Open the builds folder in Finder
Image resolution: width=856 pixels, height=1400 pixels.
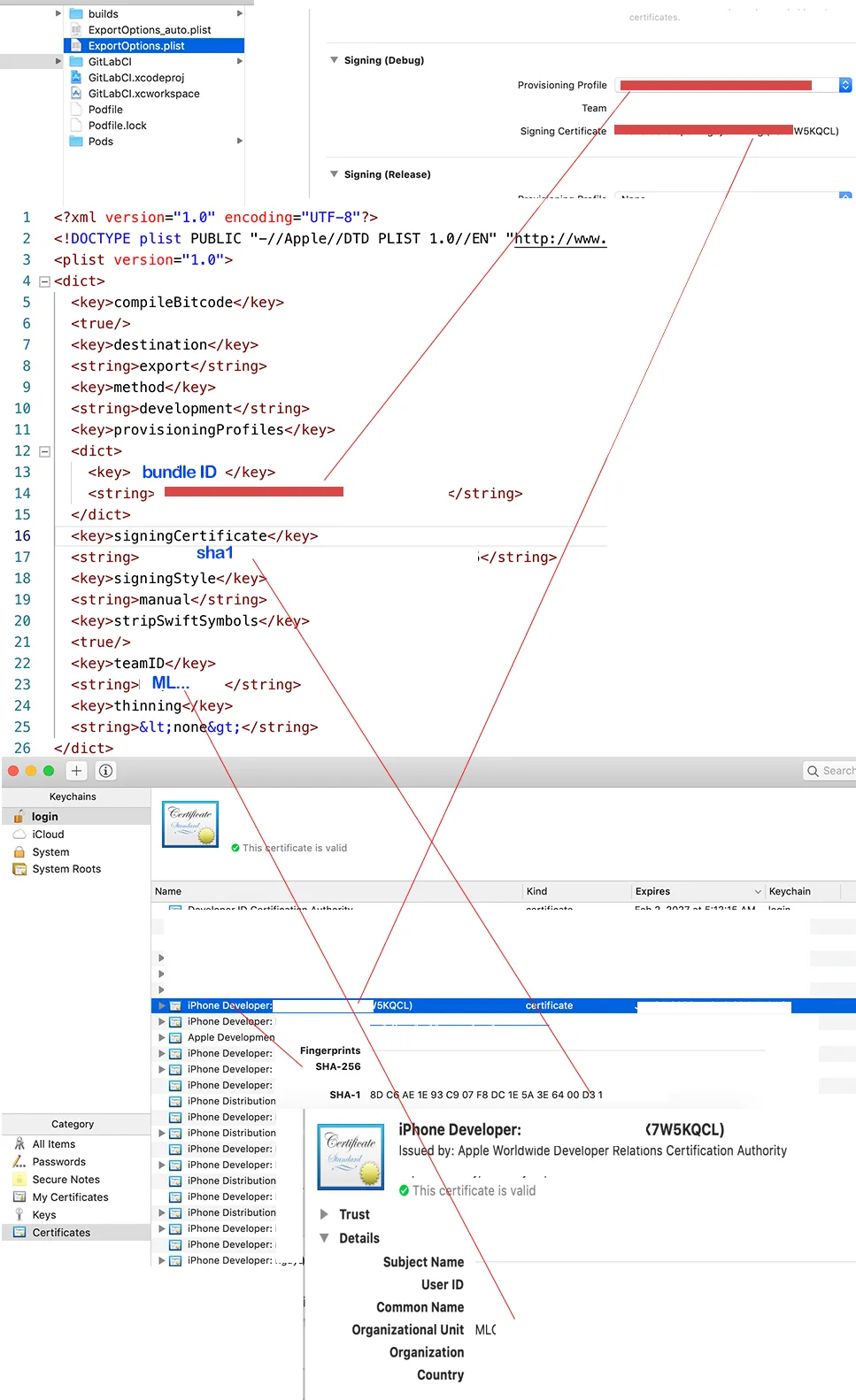pyautogui.click(x=103, y=13)
